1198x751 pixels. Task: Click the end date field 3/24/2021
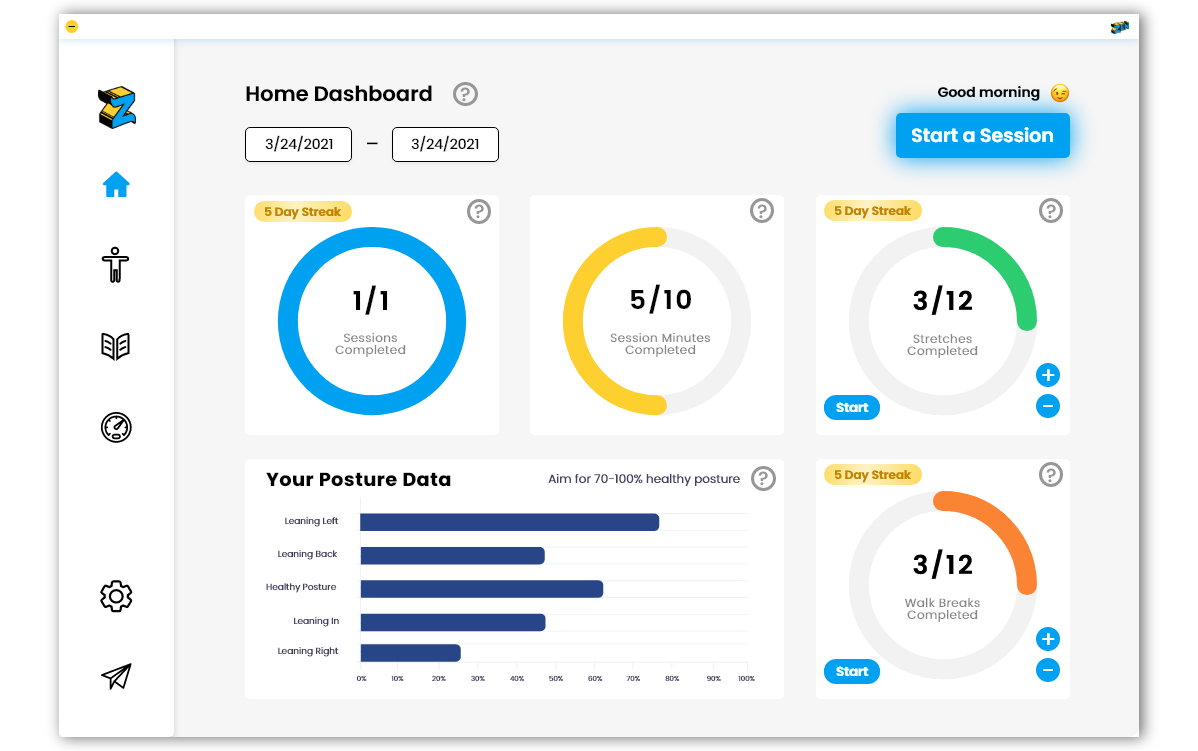[x=445, y=144]
